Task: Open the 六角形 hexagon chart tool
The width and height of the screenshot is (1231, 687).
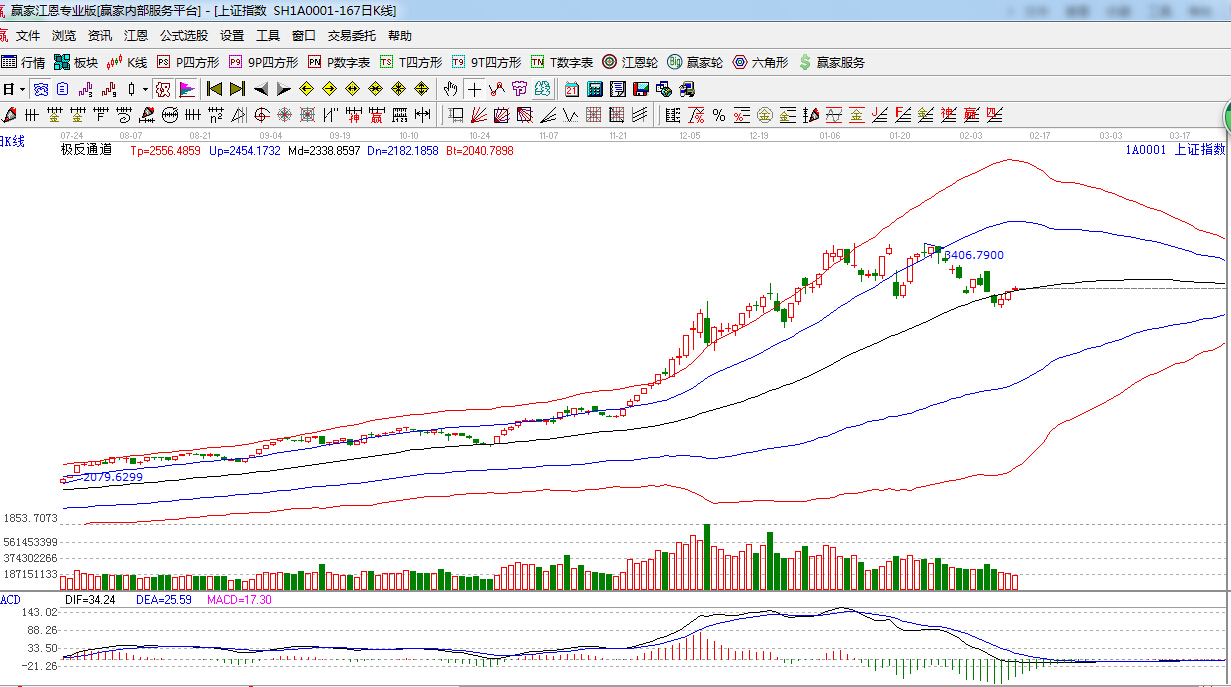Action: [760, 62]
